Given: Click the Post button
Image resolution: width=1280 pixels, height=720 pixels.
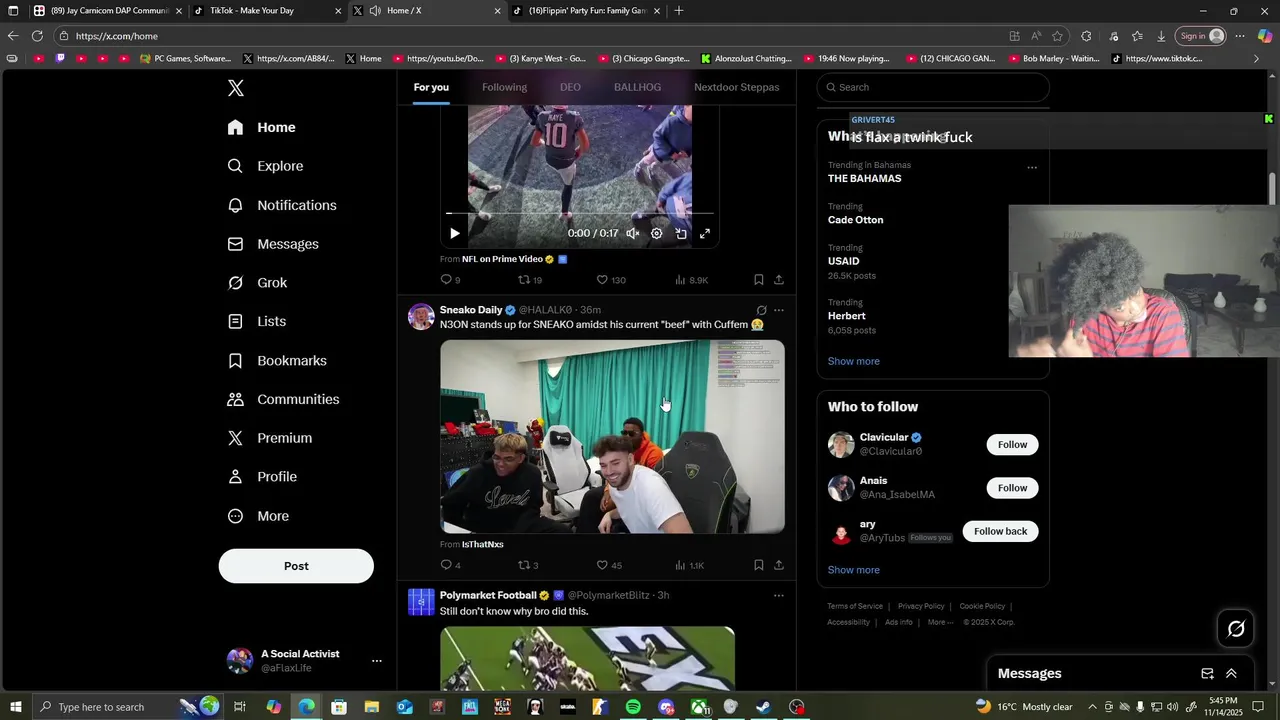Looking at the screenshot, I should click(296, 566).
